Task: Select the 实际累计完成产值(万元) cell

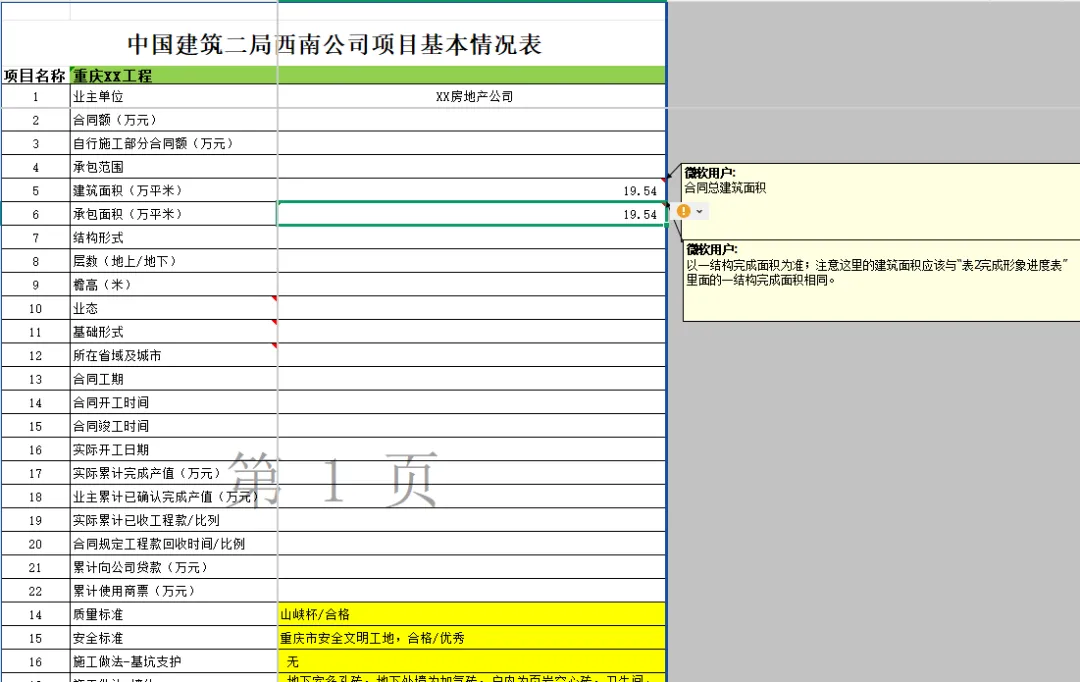Action: pos(174,473)
